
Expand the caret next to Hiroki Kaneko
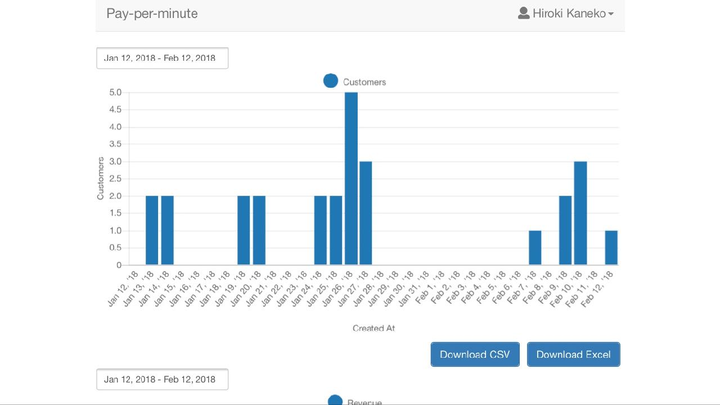point(611,14)
